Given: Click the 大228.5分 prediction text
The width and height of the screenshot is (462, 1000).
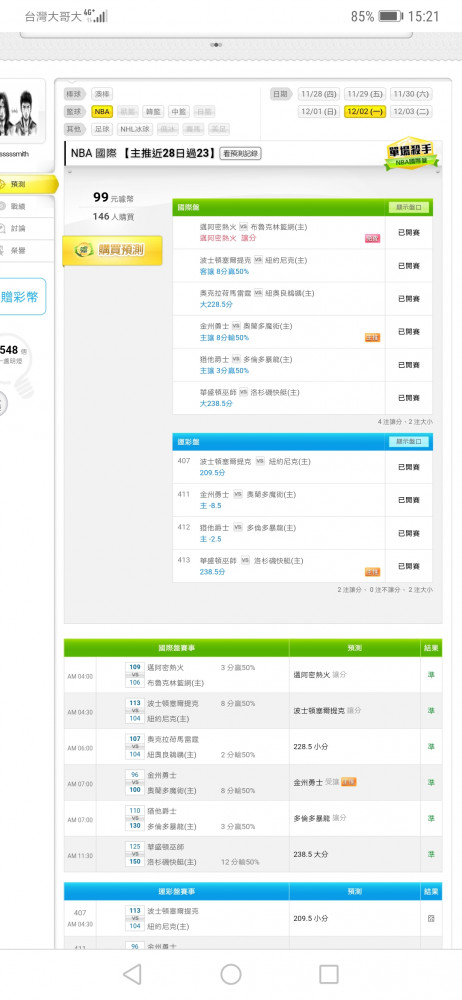Looking at the screenshot, I should [x=216, y=304].
